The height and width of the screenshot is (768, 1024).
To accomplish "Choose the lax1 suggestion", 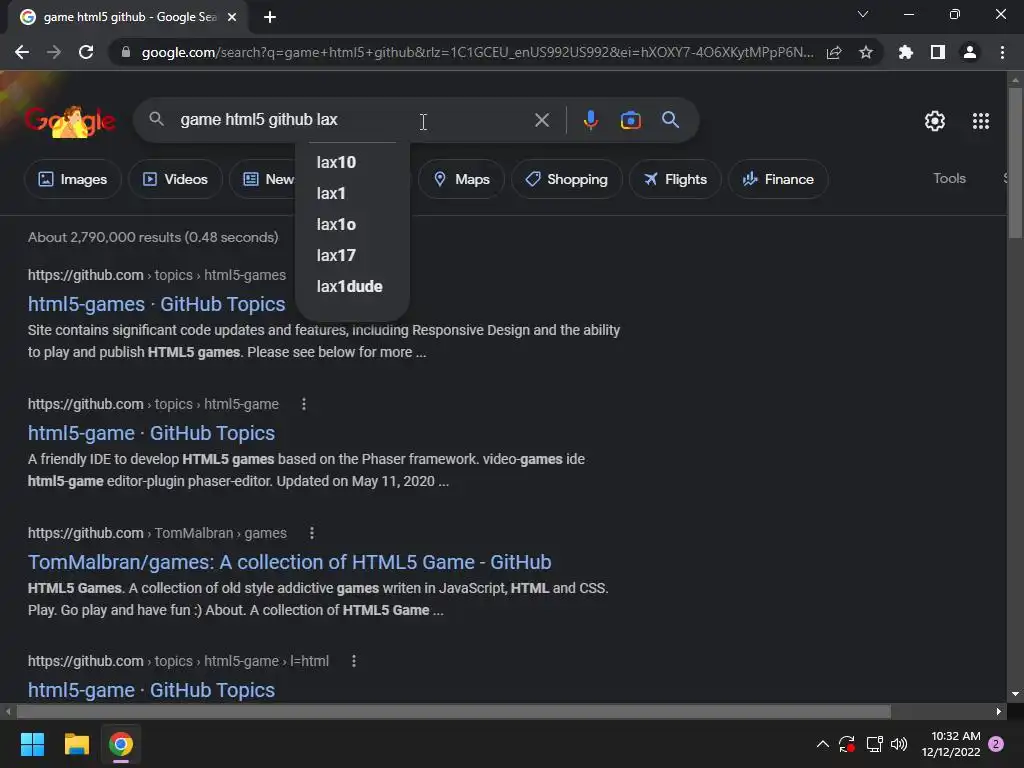I will pyautogui.click(x=353, y=193).
